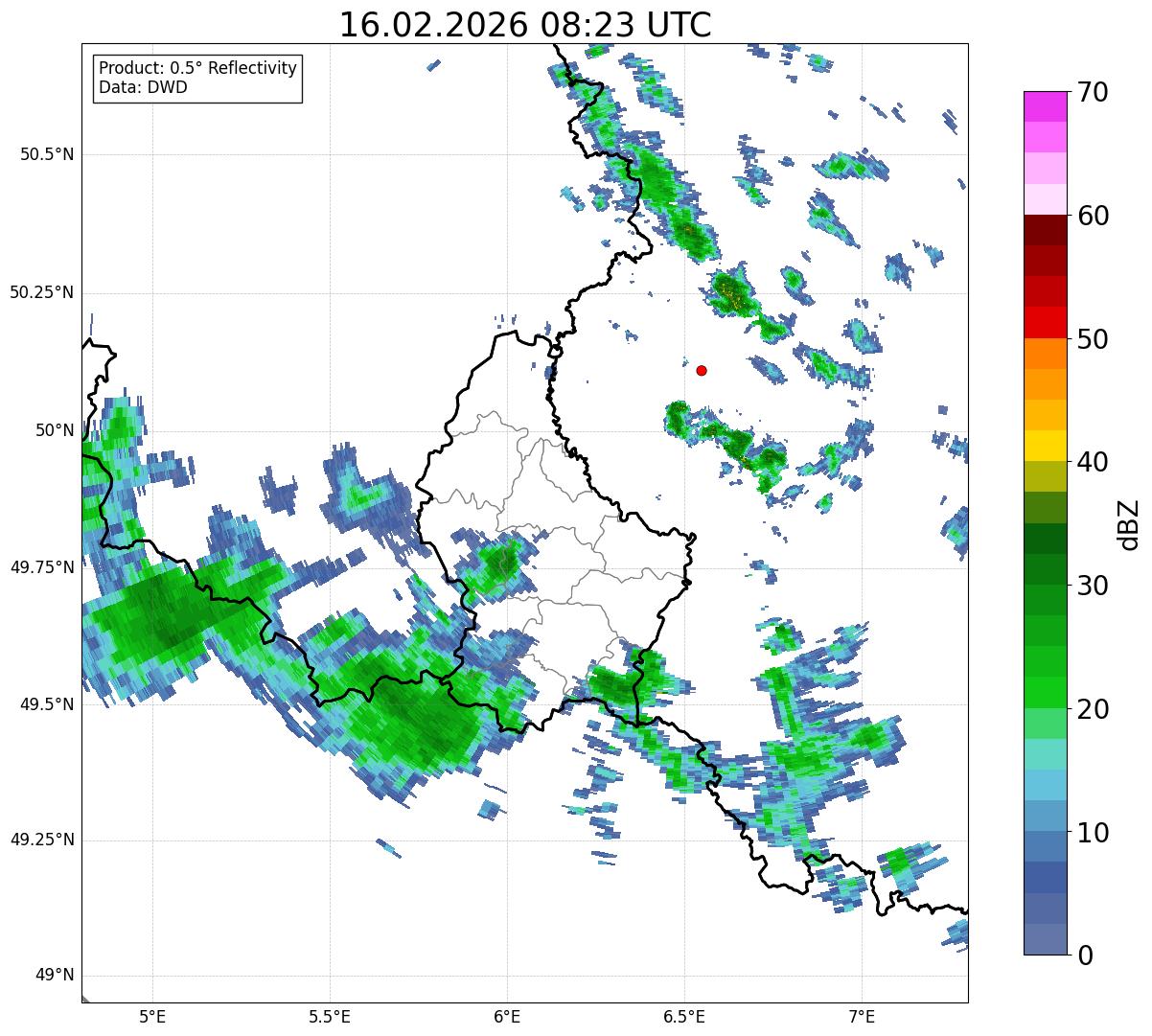Click the longitude label 5°E

coord(152,1016)
